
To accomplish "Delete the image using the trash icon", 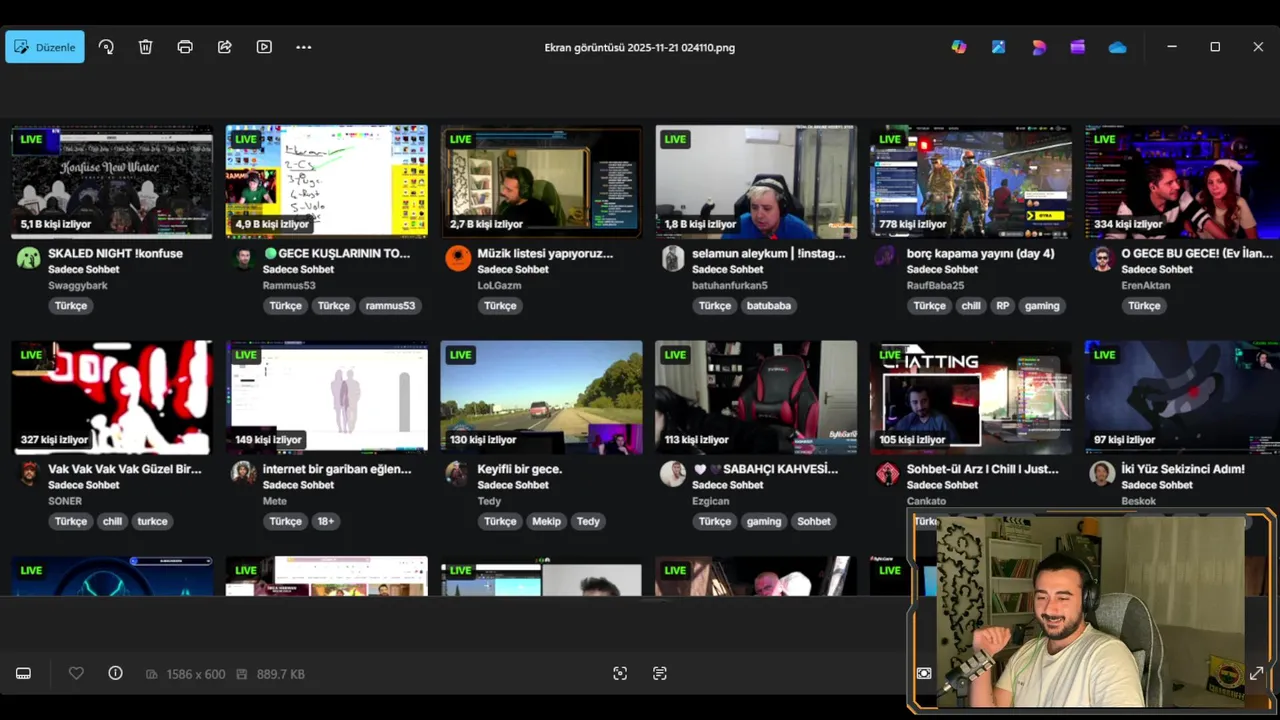I will (x=145, y=47).
